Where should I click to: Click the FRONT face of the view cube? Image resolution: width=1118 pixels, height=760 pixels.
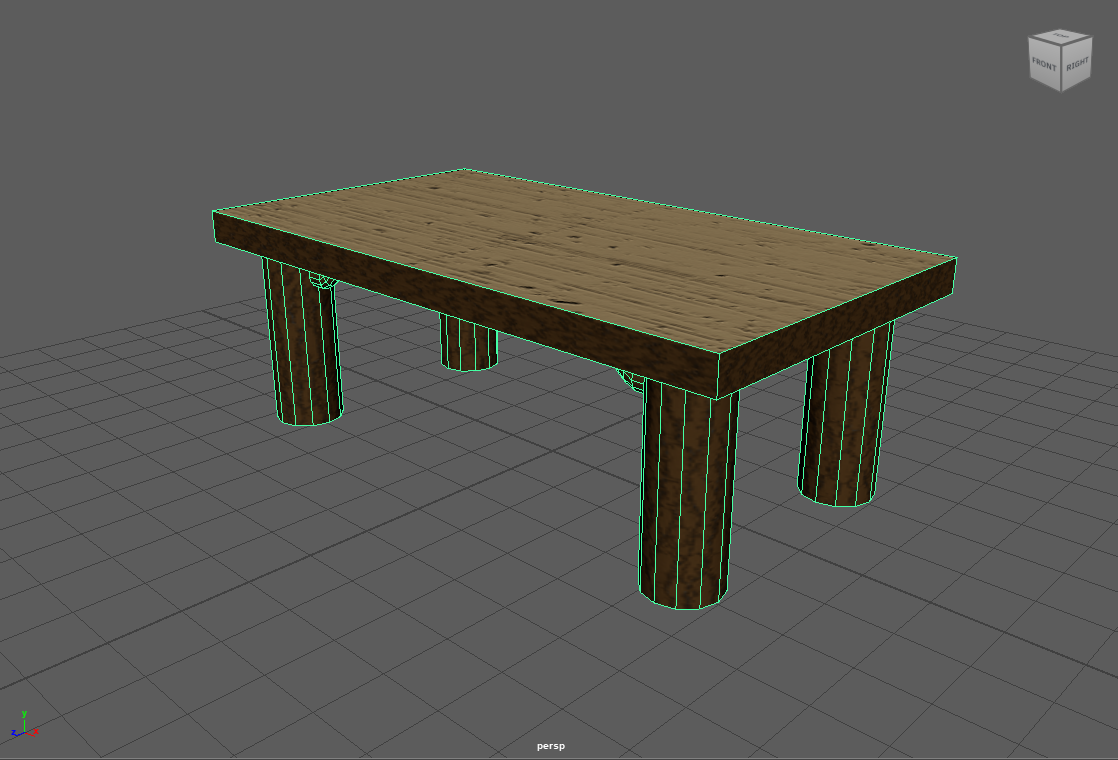pyautogui.click(x=1045, y=64)
